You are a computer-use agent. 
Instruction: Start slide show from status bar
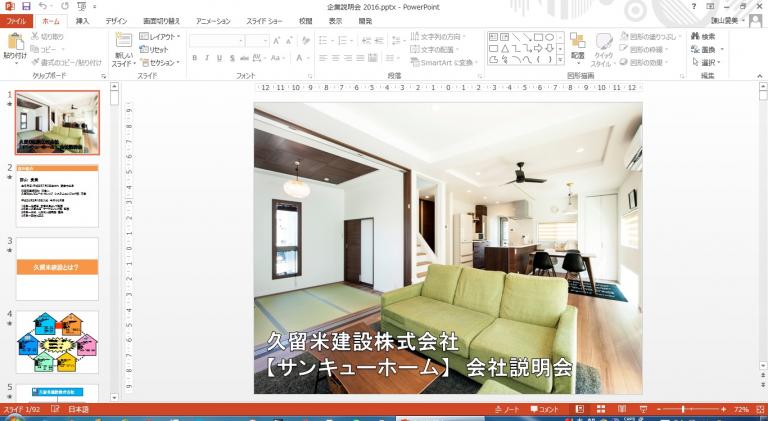[x=644, y=409]
